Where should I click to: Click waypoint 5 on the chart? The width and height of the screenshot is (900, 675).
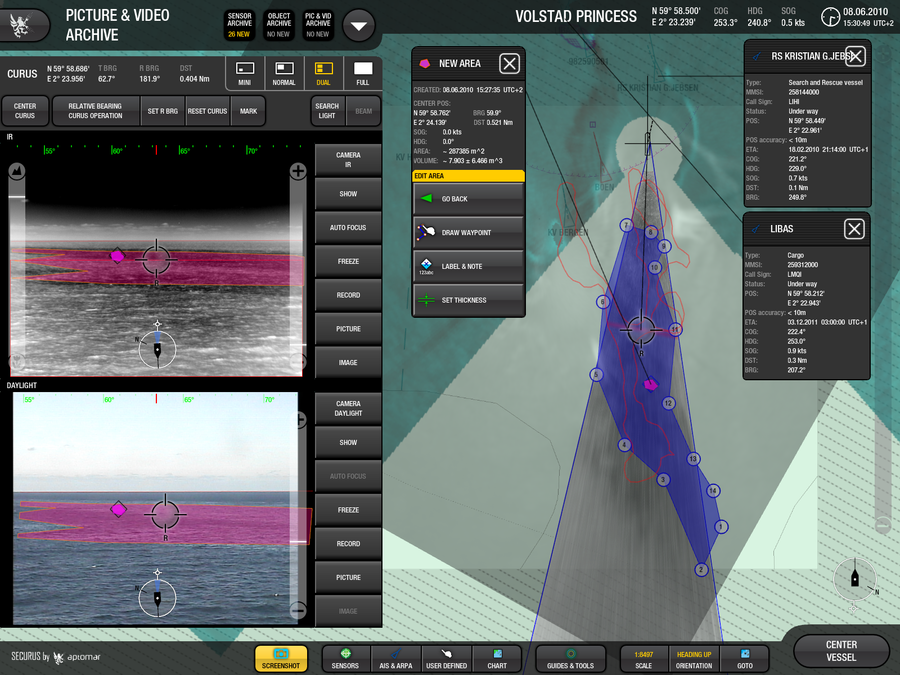(596, 375)
